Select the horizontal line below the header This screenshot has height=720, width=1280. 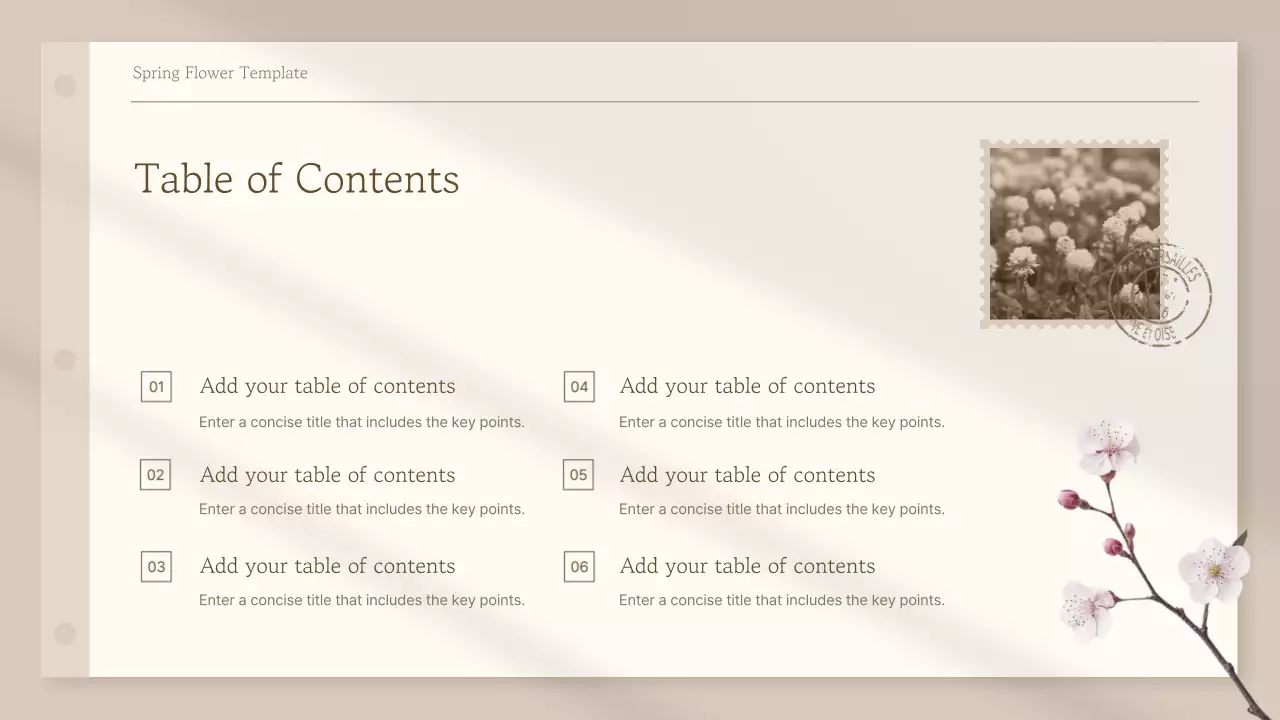click(664, 102)
